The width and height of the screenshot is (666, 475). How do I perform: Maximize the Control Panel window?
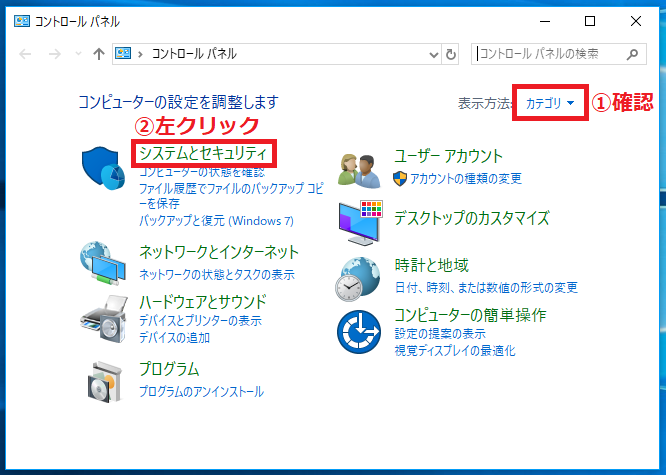(590, 21)
